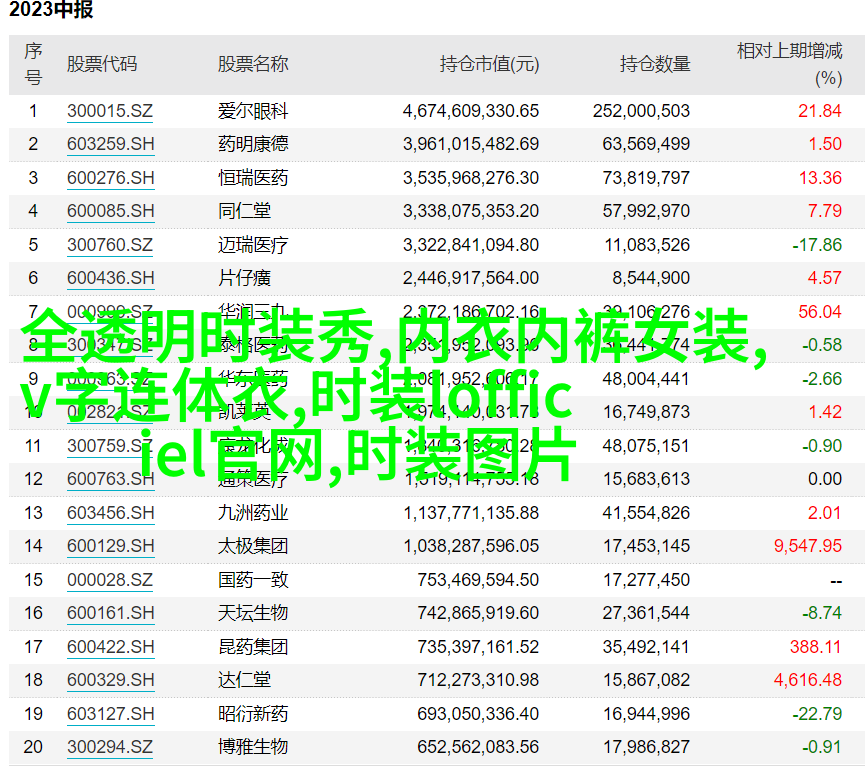865x776 pixels.
Task: Select stock name 国药一致
Action: click(253, 580)
